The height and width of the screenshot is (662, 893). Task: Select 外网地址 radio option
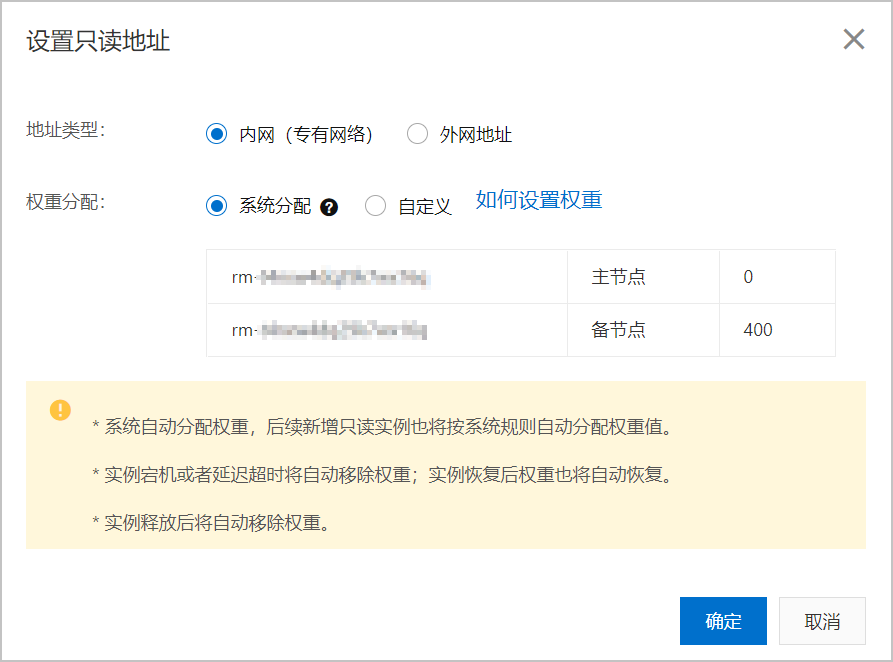[x=417, y=134]
